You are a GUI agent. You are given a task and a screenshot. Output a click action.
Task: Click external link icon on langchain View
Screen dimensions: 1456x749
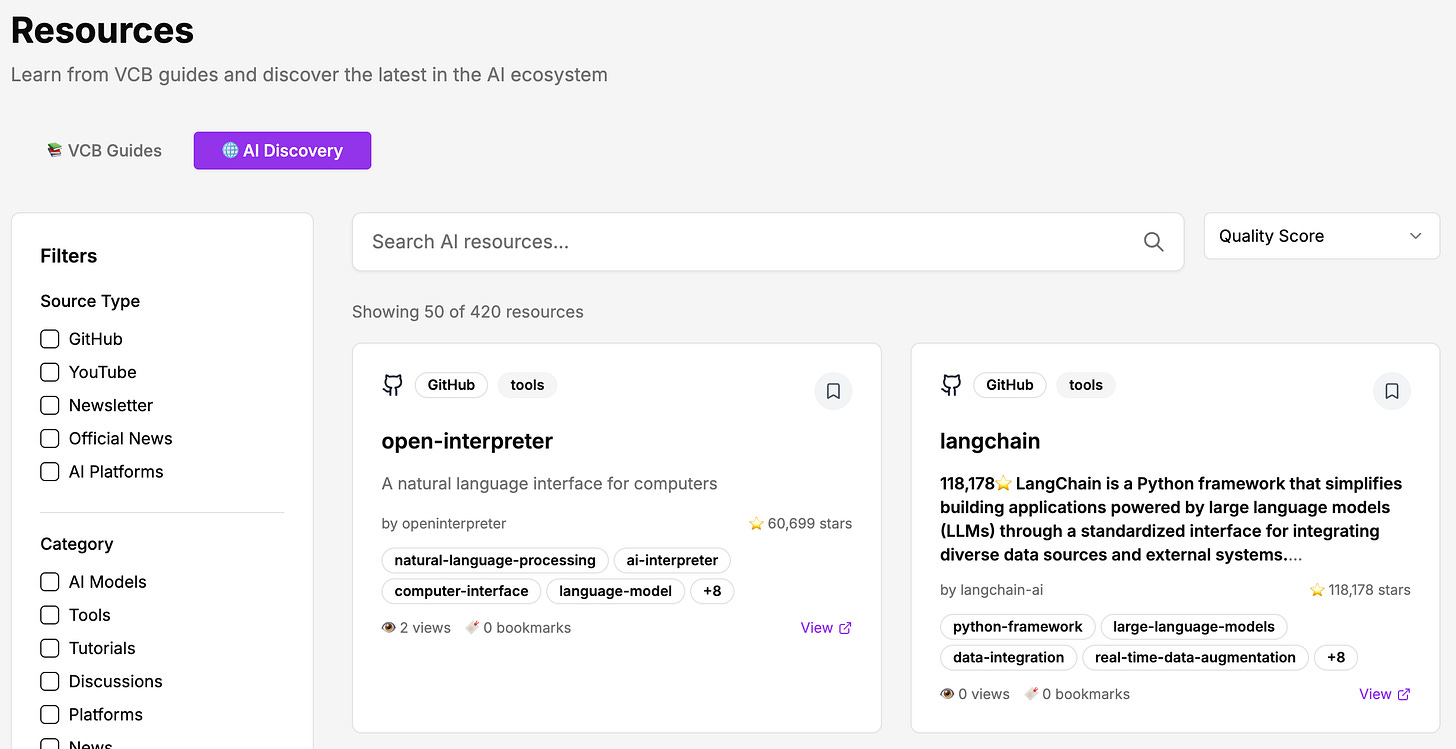click(1404, 694)
